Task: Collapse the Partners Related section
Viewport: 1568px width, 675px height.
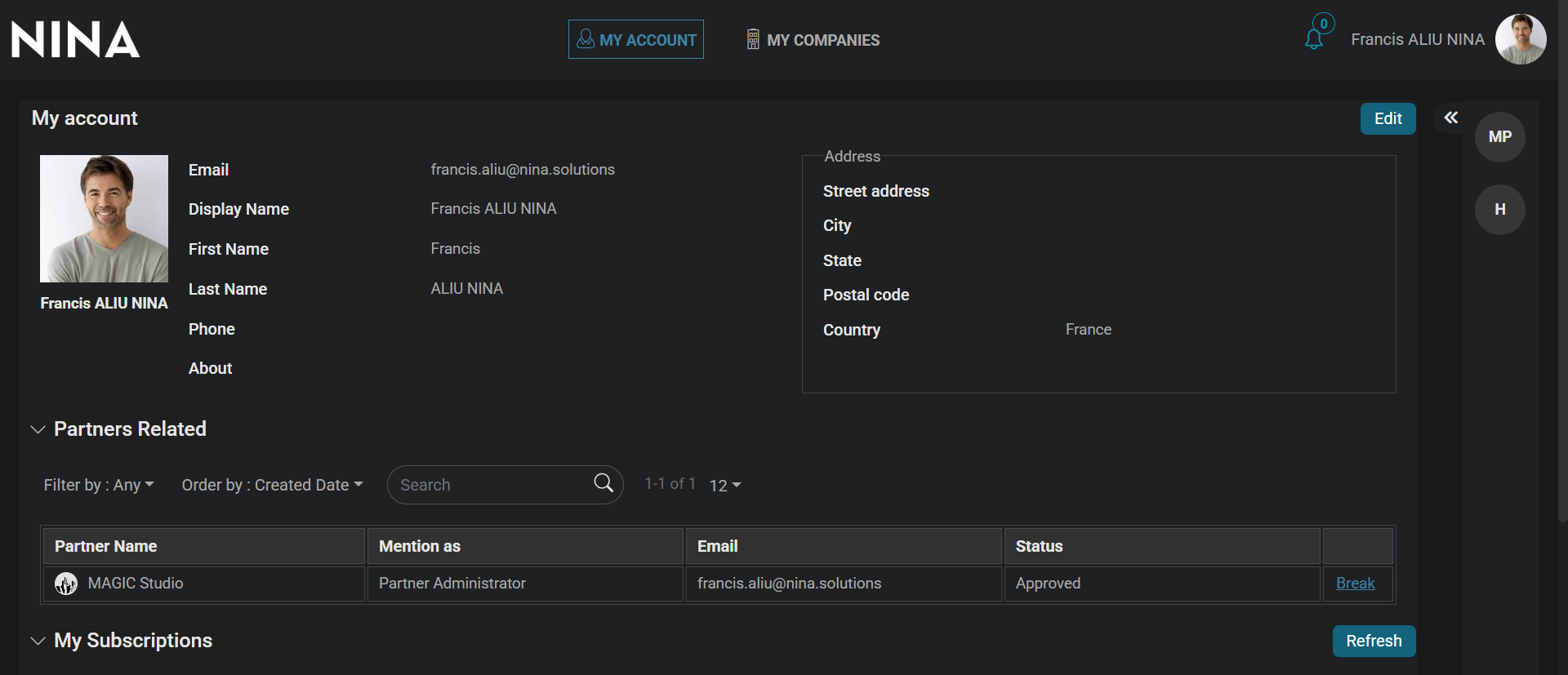Action: click(38, 429)
